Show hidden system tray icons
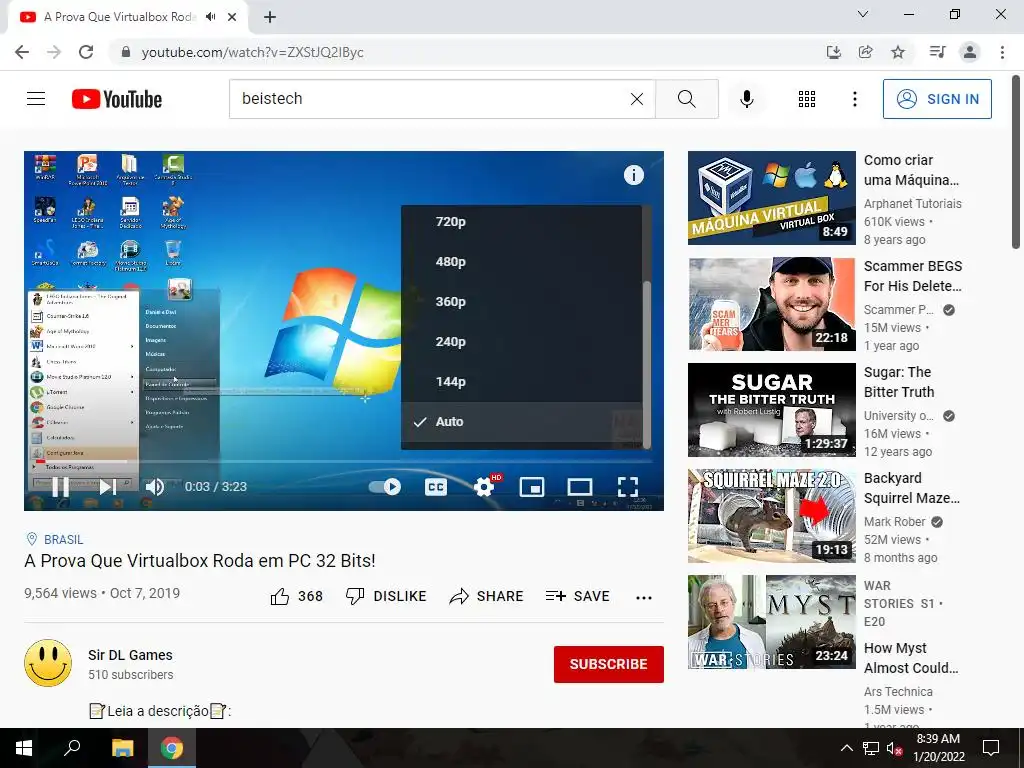The width and height of the screenshot is (1024, 768). [x=846, y=748]
